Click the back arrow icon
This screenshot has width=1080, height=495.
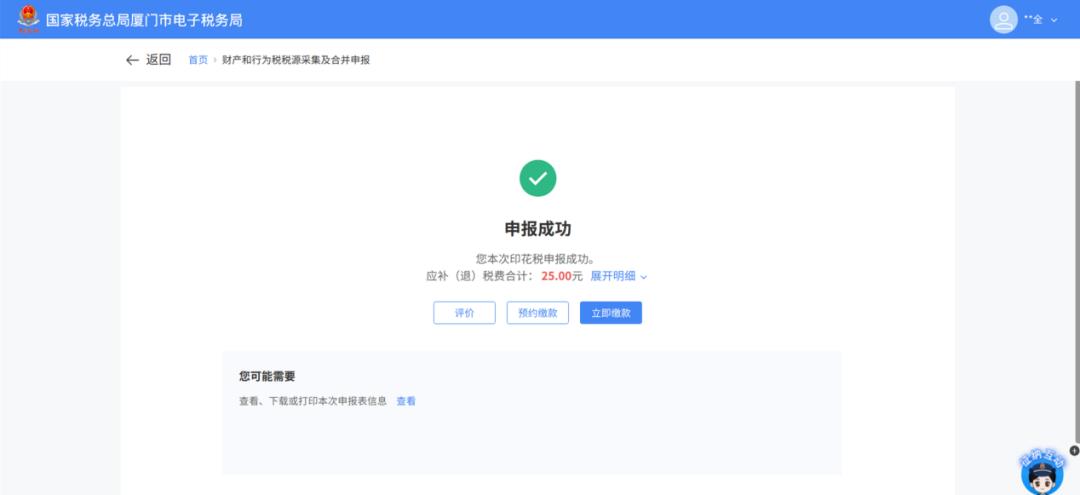click(132, 60)
